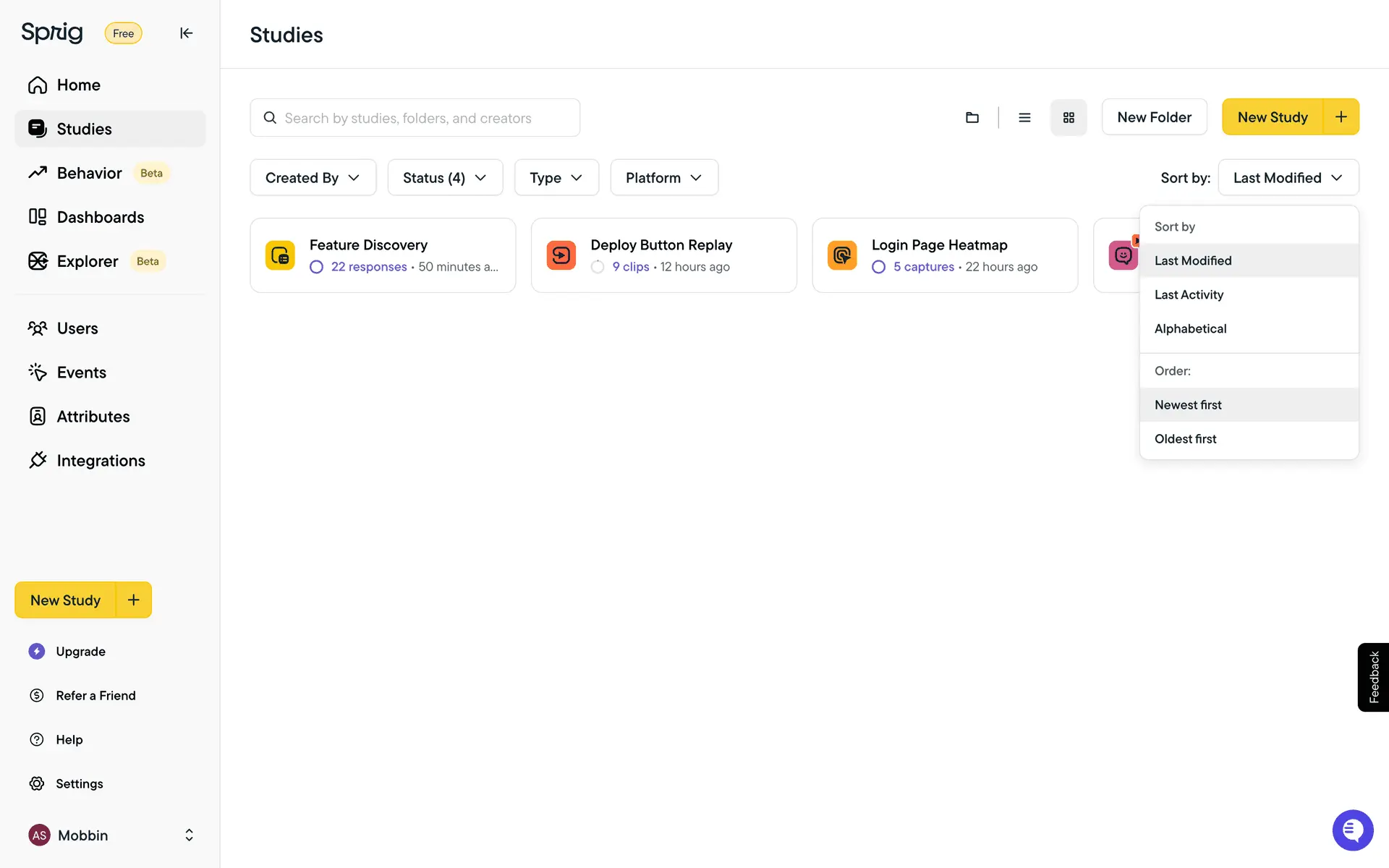Sort by Alphabetical in the menu
This screenshot has width=1389, height=868.
tap(1190, 328)
